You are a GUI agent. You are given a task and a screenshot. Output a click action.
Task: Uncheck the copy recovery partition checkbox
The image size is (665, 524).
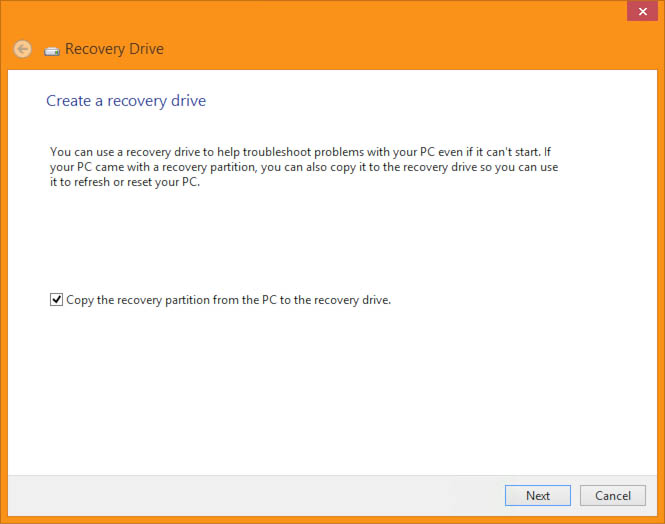coord(56,299)
